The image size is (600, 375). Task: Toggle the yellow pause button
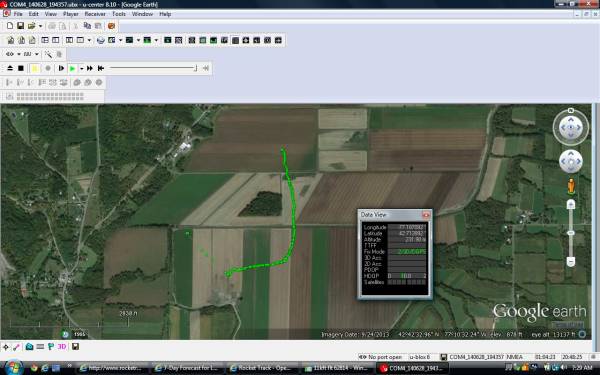pyautogui.click(x=34, y=68)
